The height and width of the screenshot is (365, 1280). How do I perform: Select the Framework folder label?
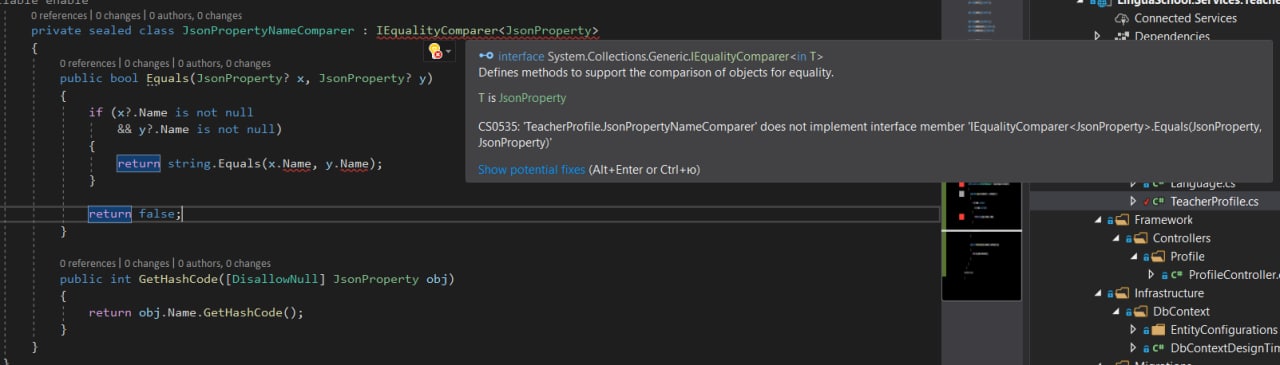[x=1163, y=220]
